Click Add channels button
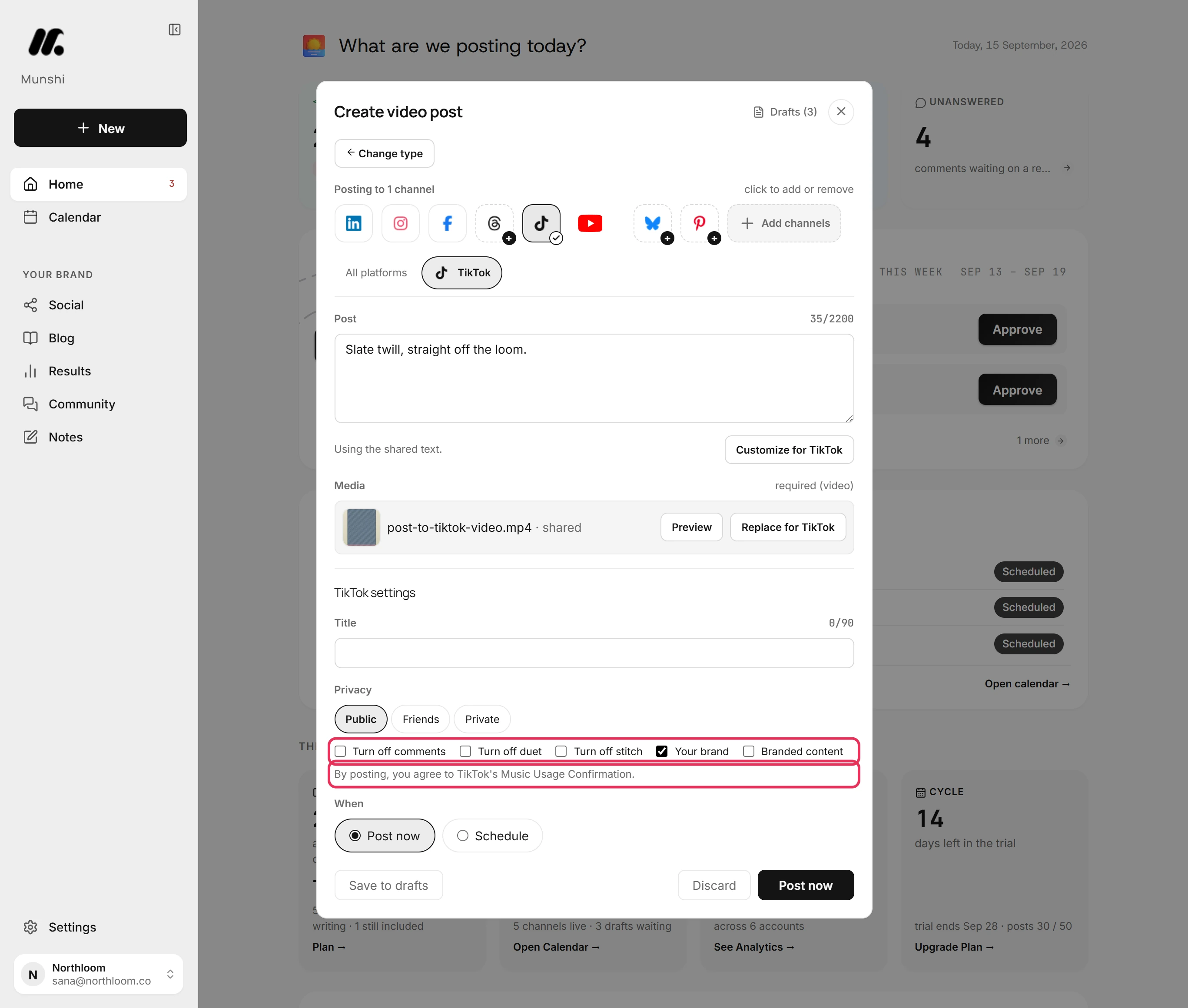The height and width of the screenshot is (1008, 1188). (x=784, y=223)
